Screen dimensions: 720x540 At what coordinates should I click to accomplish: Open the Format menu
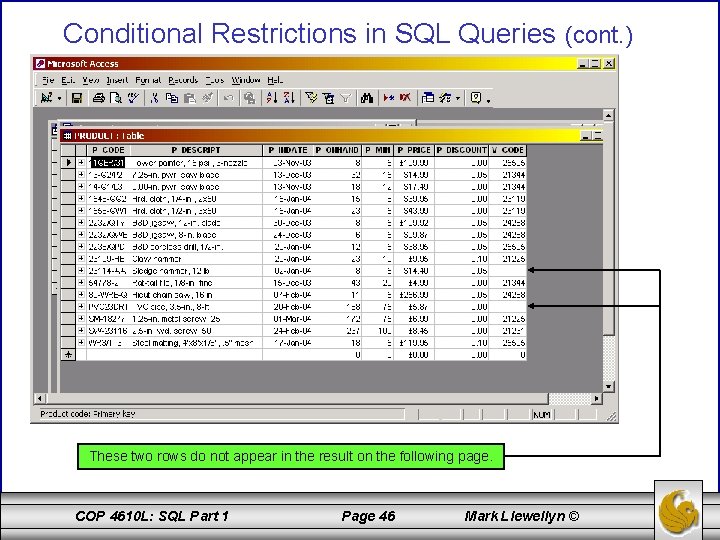pos(148,80)
